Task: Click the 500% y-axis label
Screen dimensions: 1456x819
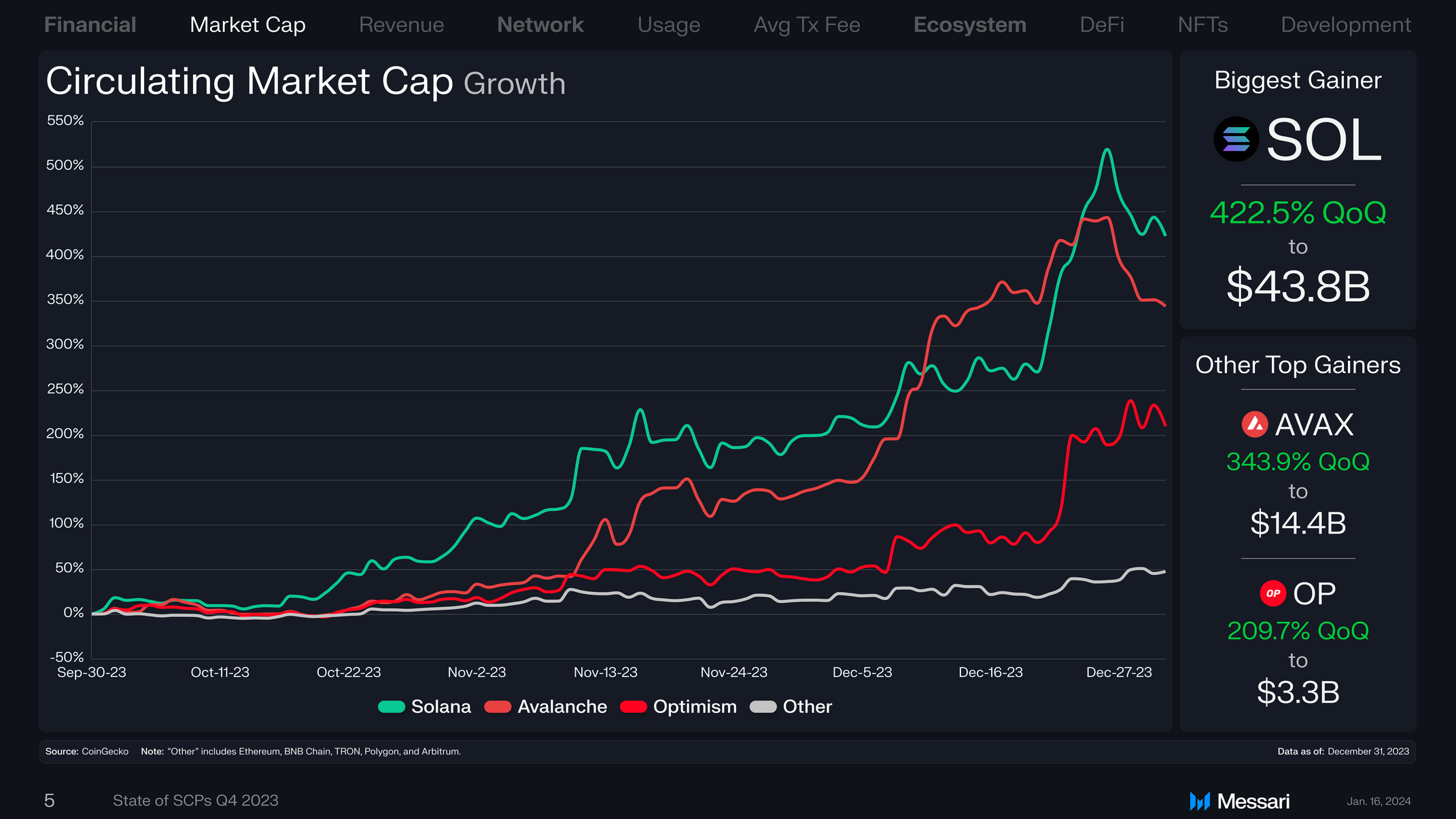Action: pos(65,166)
